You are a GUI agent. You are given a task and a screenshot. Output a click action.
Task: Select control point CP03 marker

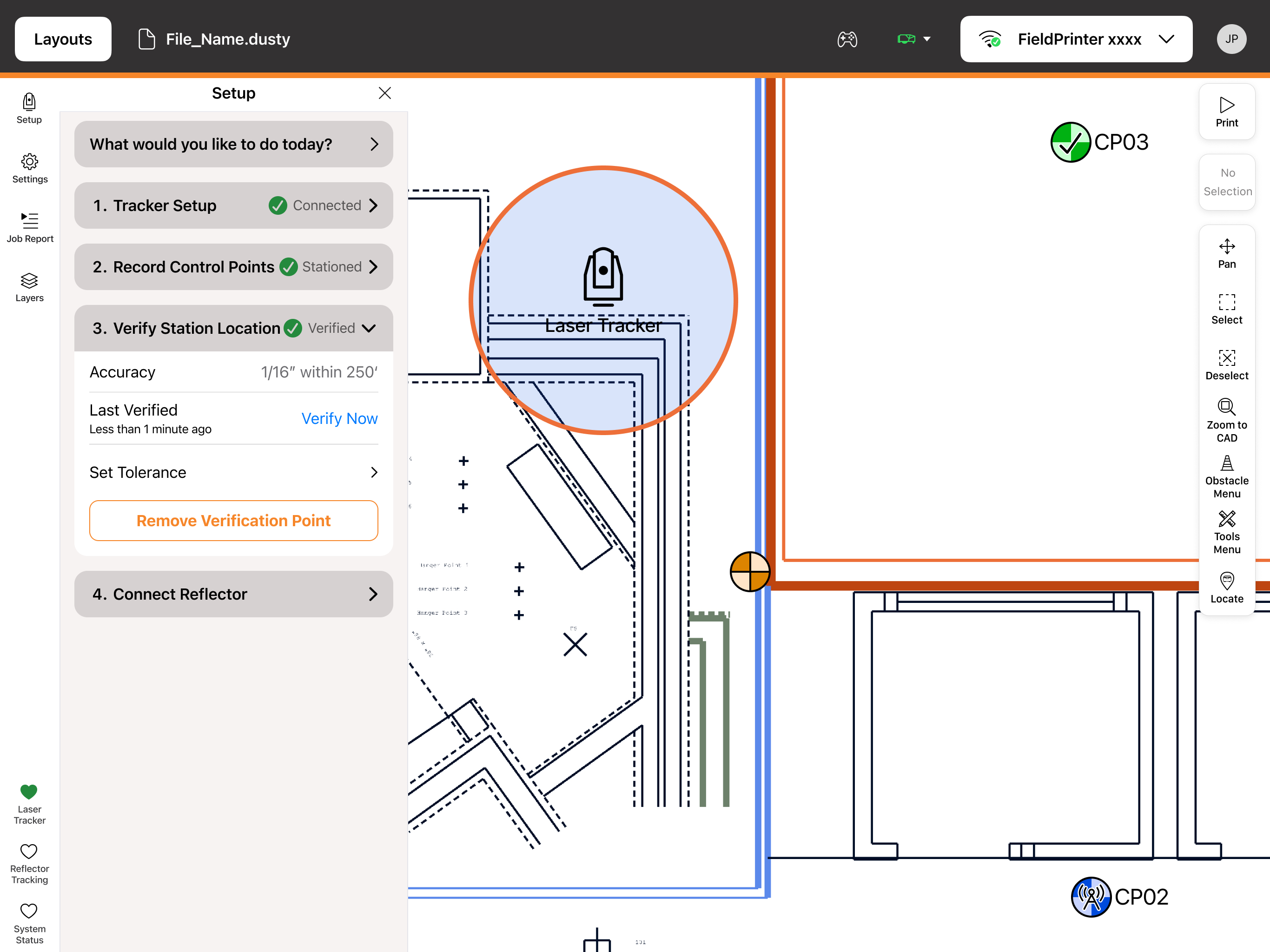pyautogui.click(x=1070, y=142)
